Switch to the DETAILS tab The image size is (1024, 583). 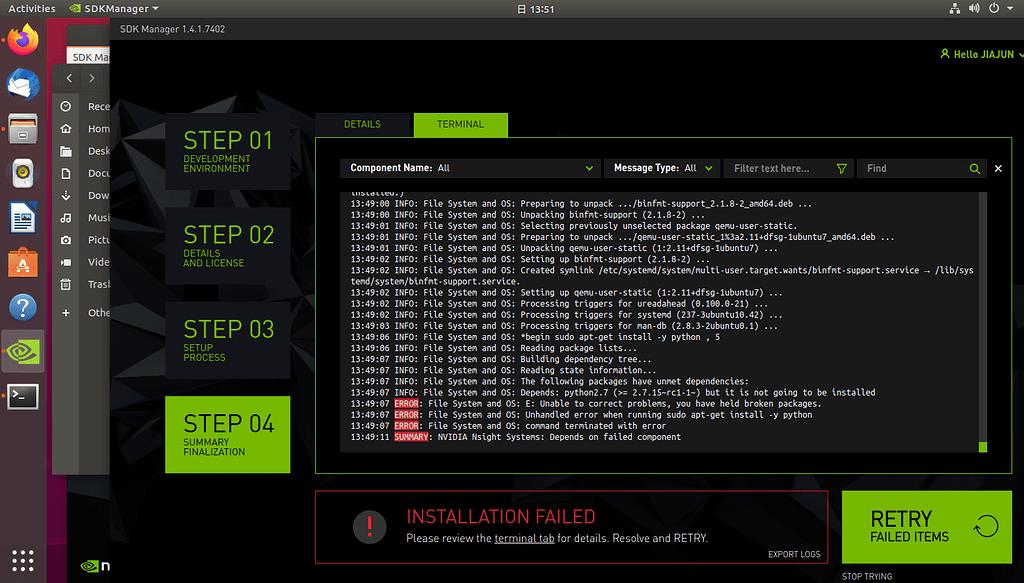click(362, 124)
